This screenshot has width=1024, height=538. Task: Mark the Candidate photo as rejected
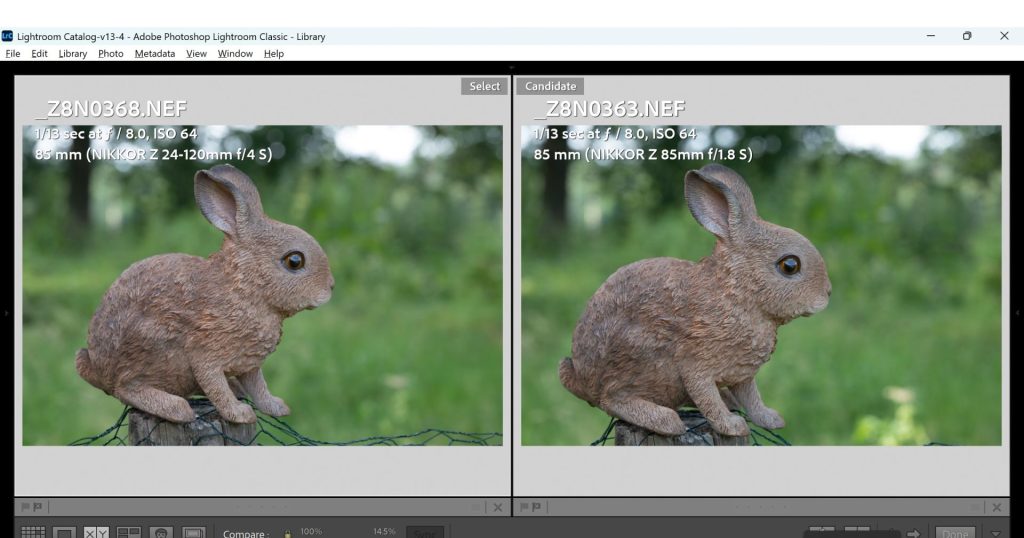click(536, 507)
